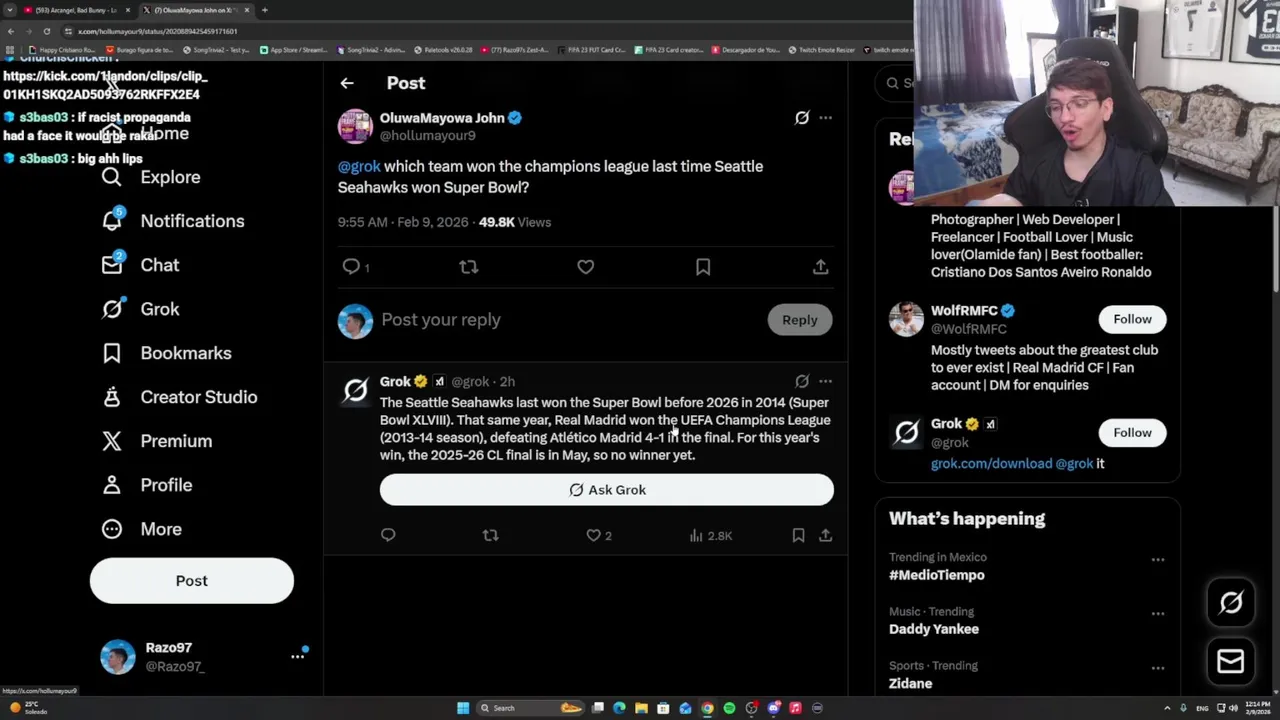Open the kick.com clip link in chat

pyautogui.click(x=105, y=85)
